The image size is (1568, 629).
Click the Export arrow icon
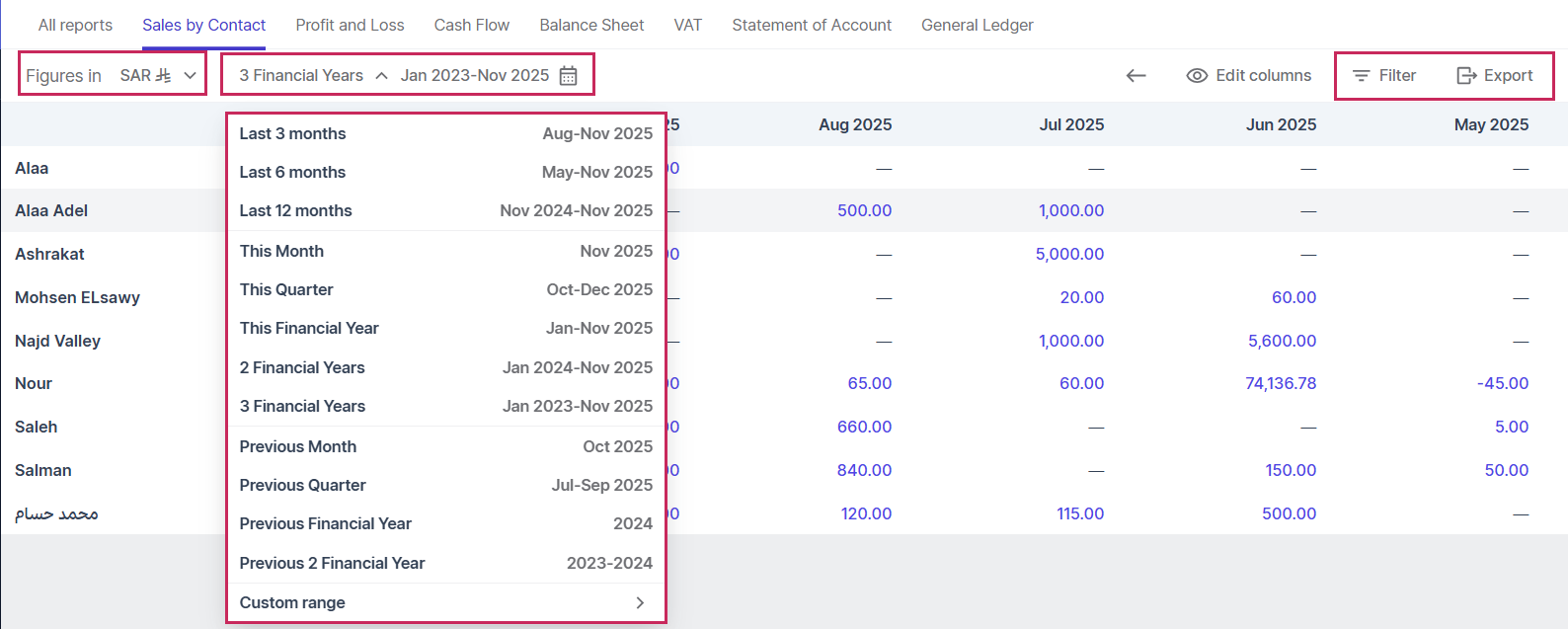(x=1466, y=76)
